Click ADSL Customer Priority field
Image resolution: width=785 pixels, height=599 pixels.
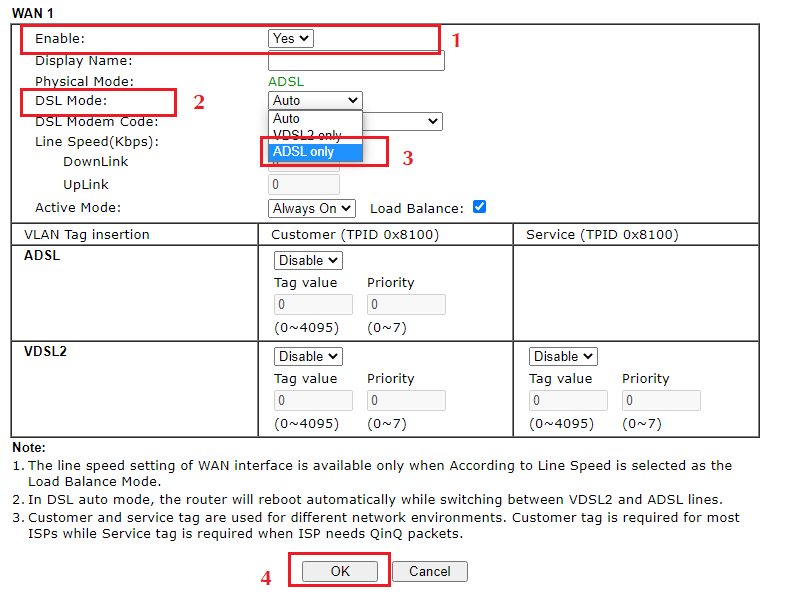pyautogui.click(x=406, y=304)
